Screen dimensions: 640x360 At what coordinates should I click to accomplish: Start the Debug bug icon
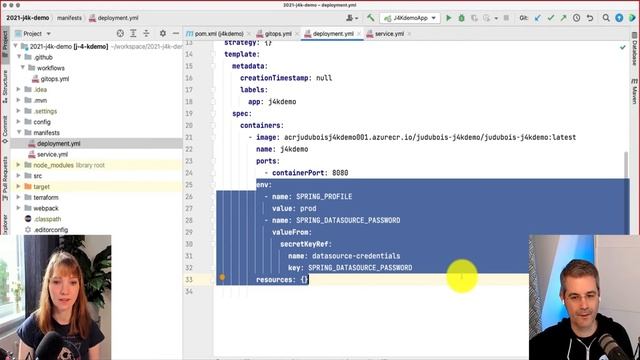click(x=462, y=18)
